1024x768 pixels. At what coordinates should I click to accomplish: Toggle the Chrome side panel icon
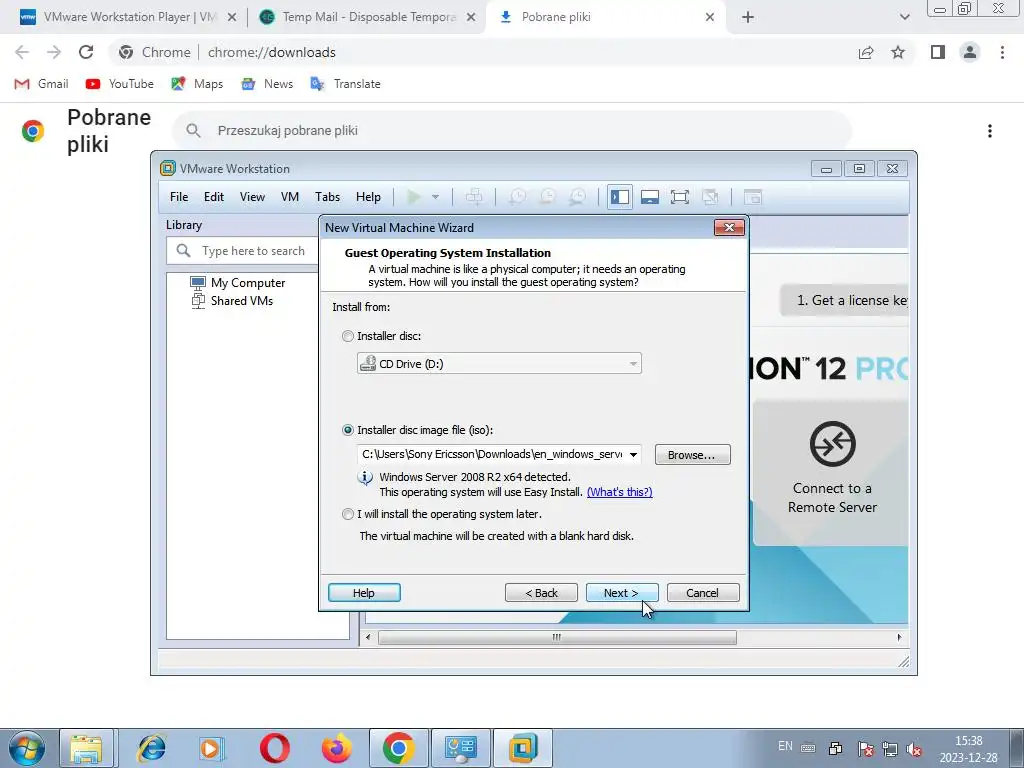coord(938,52)
